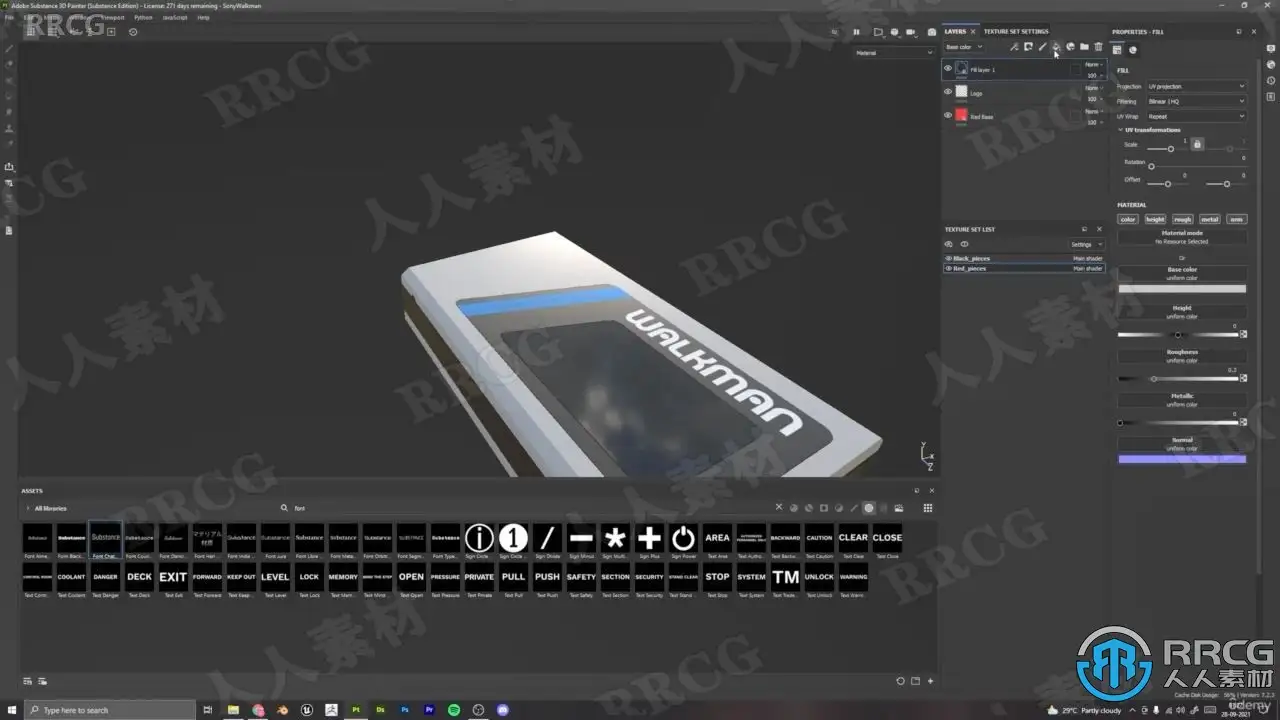Change Fill layer 1 blending mode
Viewport: 1280px width, 720px height.
[1094, 64]
